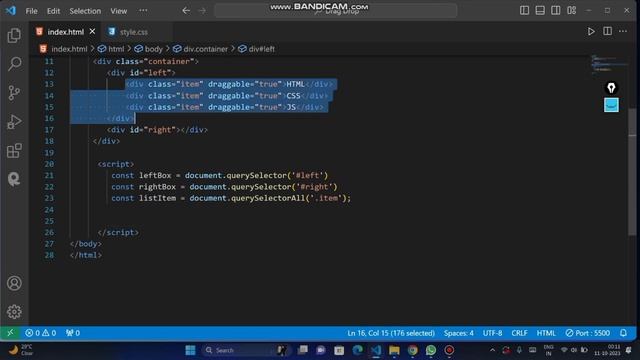Open the Customize Layout icon
The image size is (640, 360).
coord(571,11)
